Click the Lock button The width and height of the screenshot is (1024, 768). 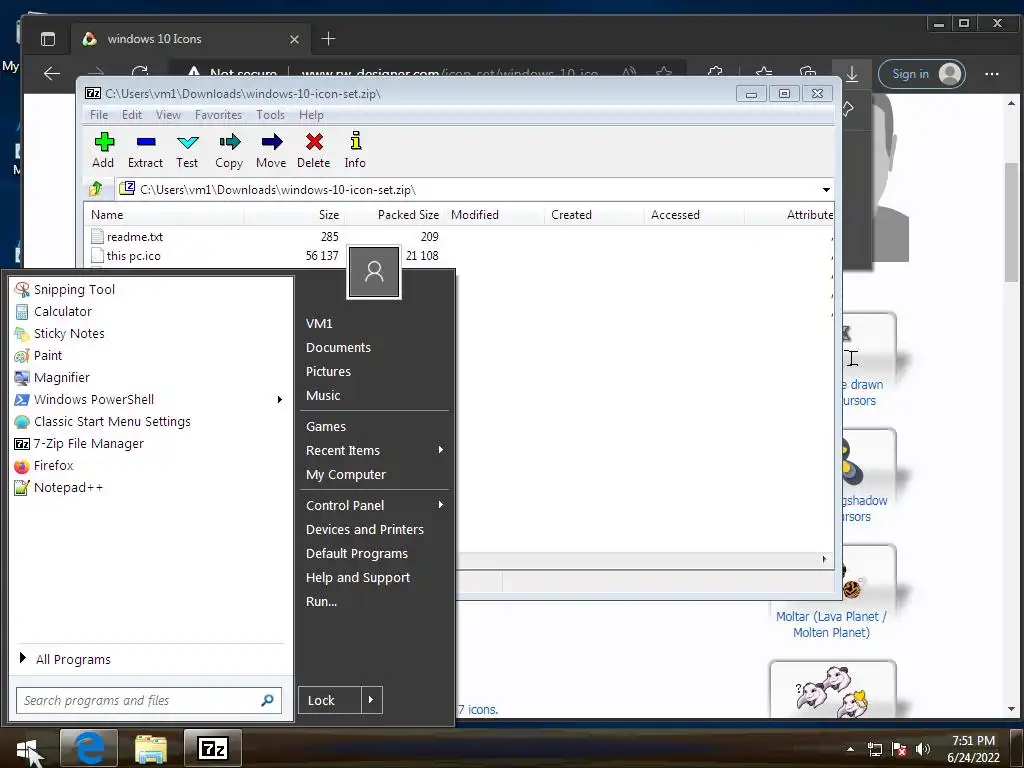(x=329, y=700)
